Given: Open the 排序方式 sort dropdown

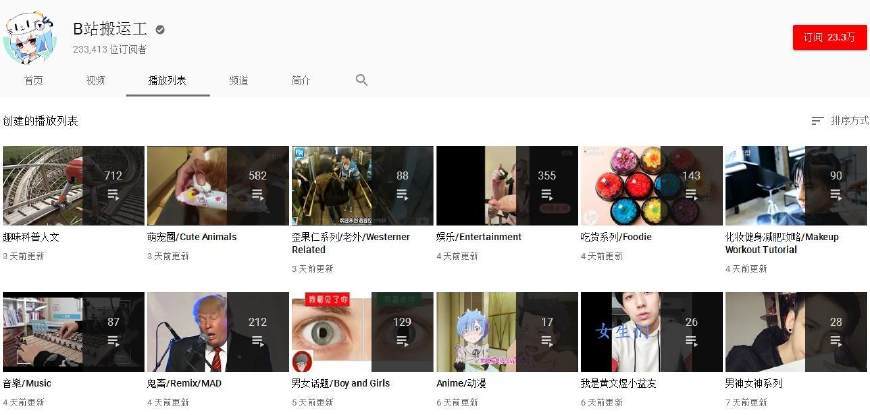Looking at the screenshot, I should [x=839, y=121].
